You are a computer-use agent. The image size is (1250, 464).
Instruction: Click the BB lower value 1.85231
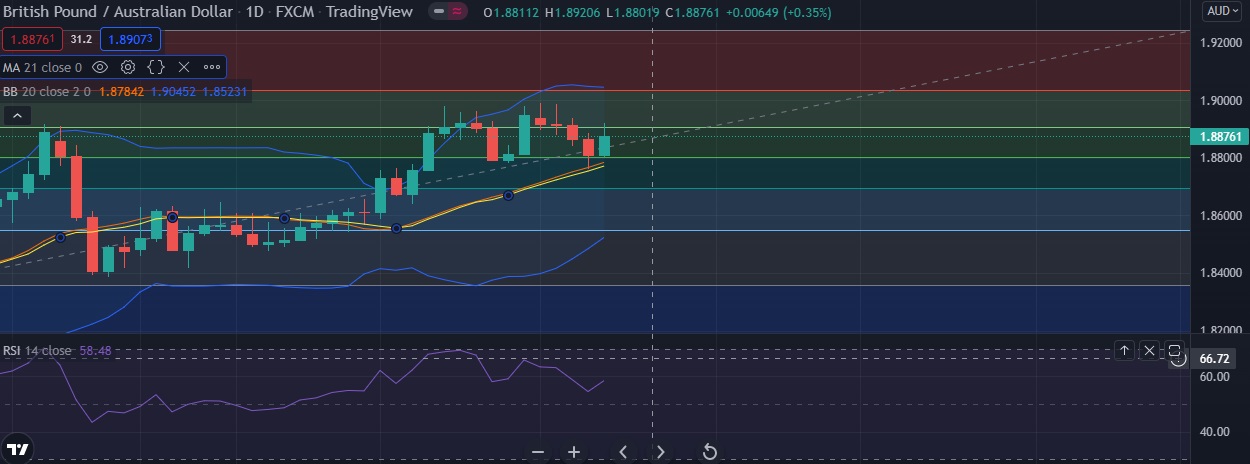[223, 91]
